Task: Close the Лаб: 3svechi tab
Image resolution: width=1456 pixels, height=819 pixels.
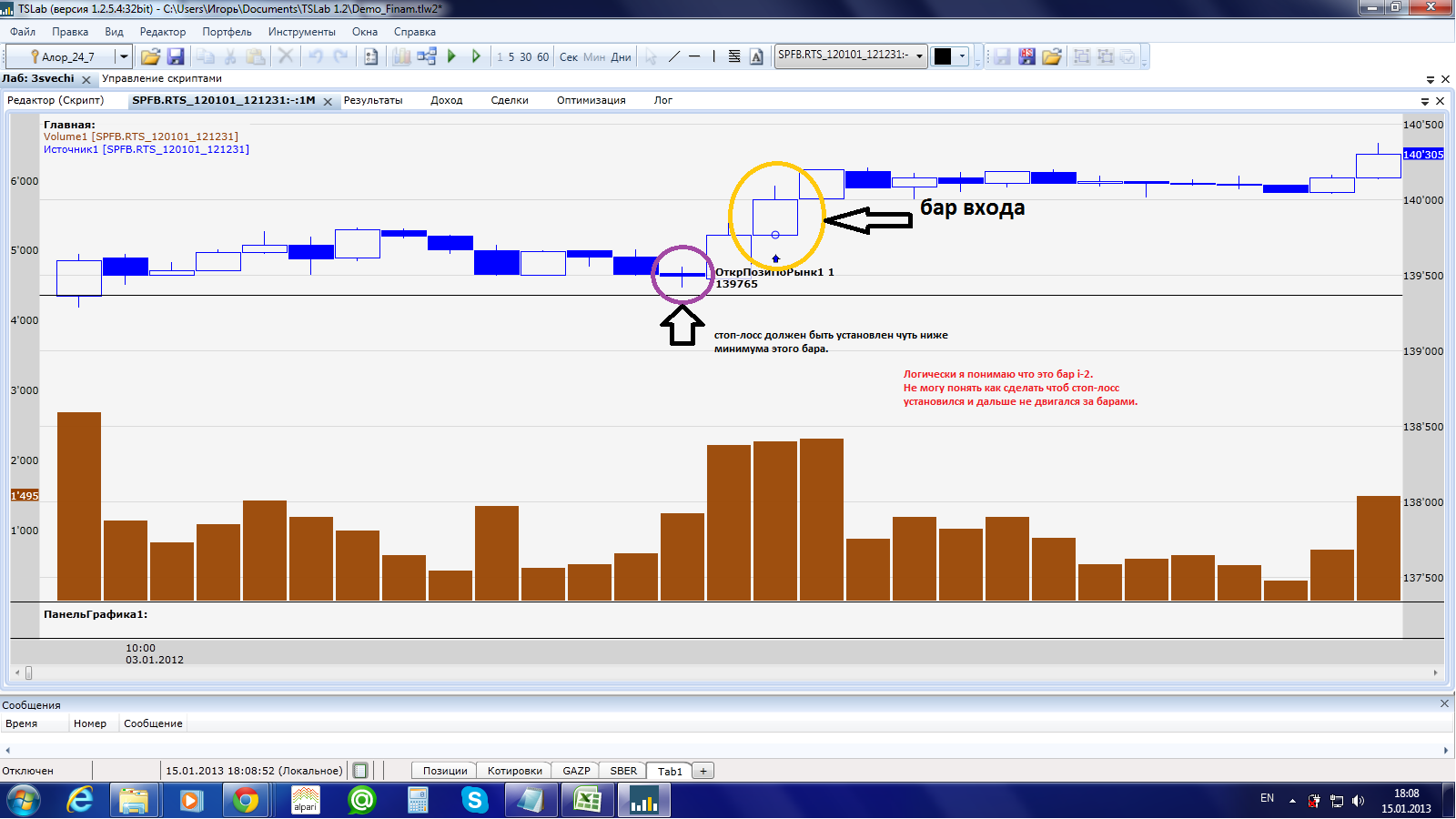Action: point(86,80)
